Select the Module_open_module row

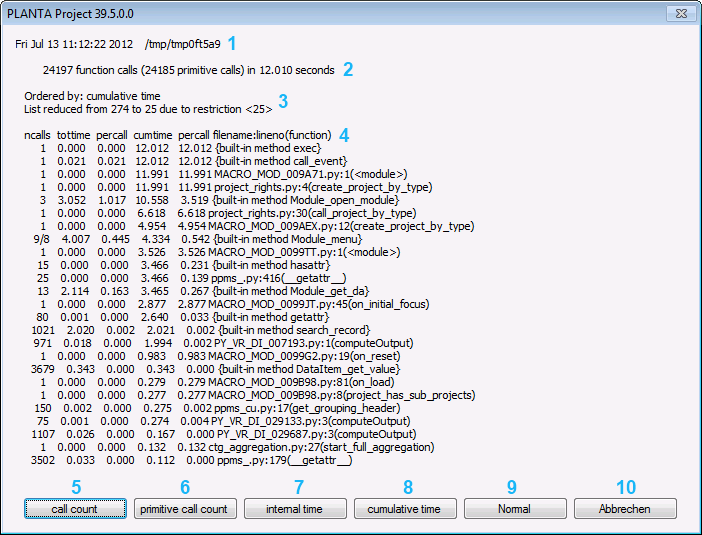pyautogui.click(x=219, y=200)
